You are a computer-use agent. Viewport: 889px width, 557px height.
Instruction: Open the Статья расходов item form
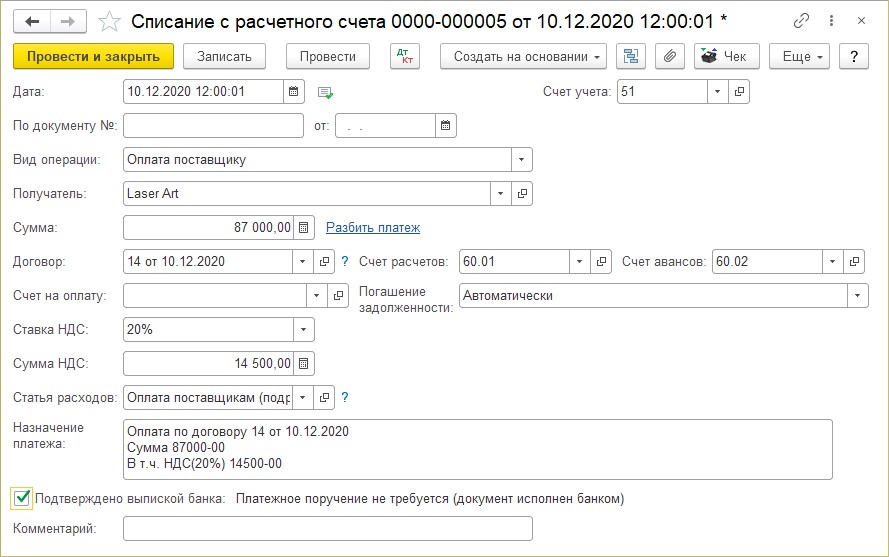click(324, 398)
